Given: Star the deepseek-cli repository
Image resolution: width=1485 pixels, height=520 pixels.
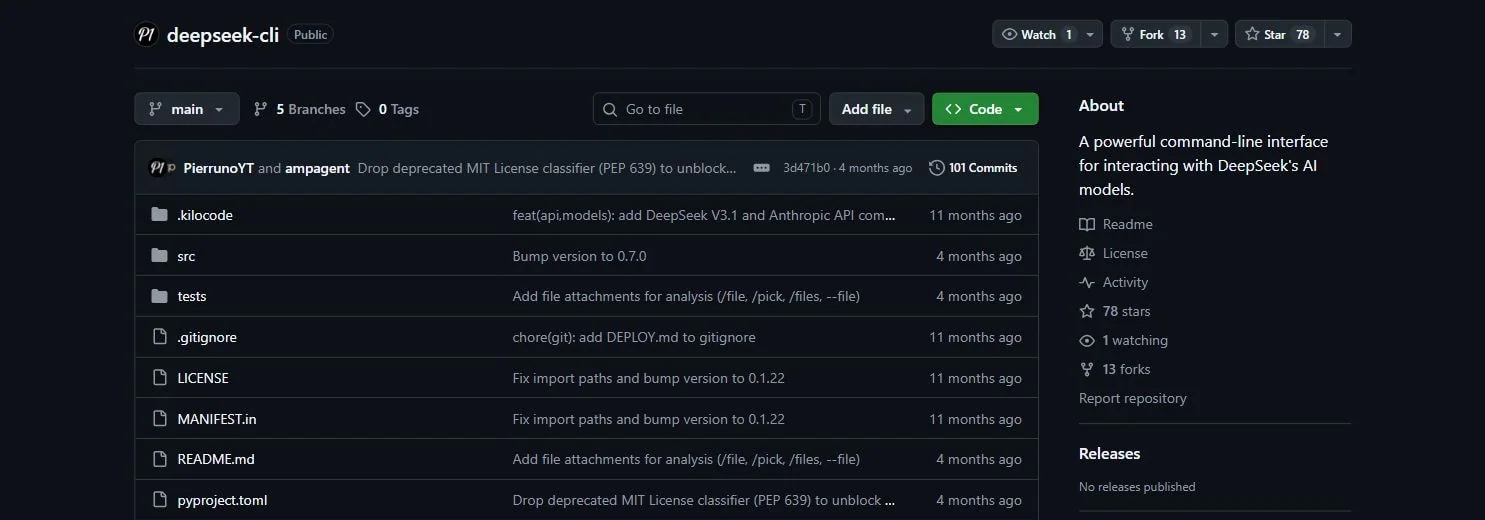Looking at the screenshot, I should point(1279,34).
